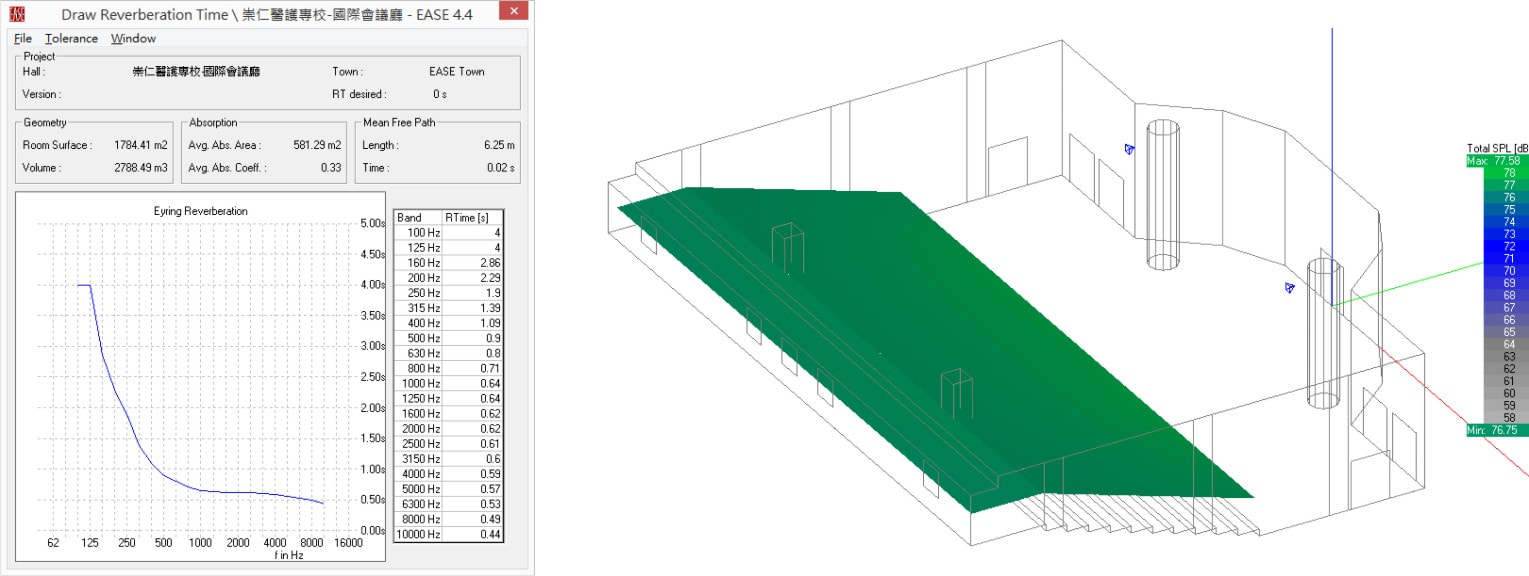
Task: Click the upper loudspeaker symbol in 3D view
Action: click(1129, 149)
